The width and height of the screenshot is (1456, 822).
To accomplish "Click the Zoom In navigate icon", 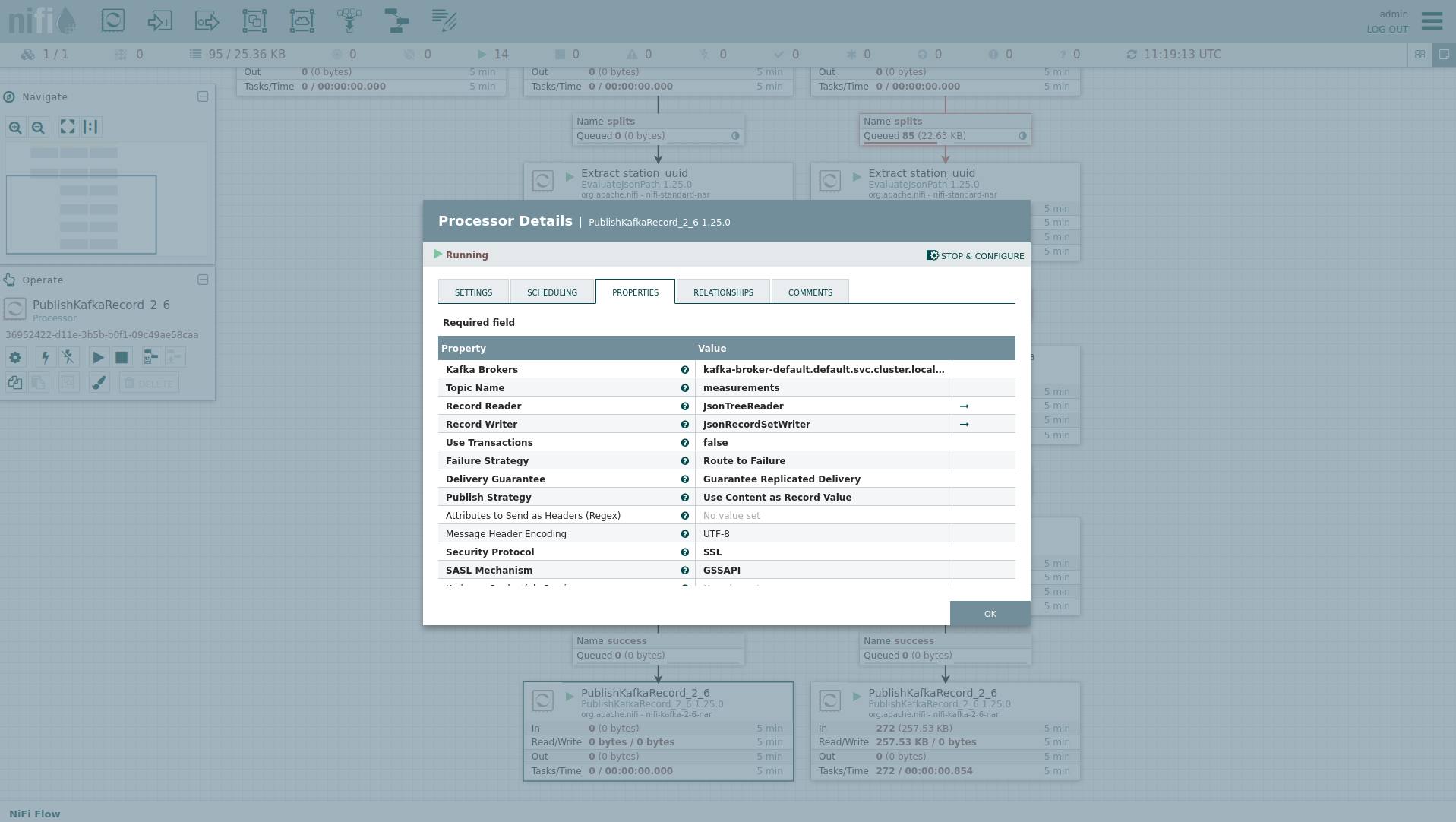I will (15, 128).
